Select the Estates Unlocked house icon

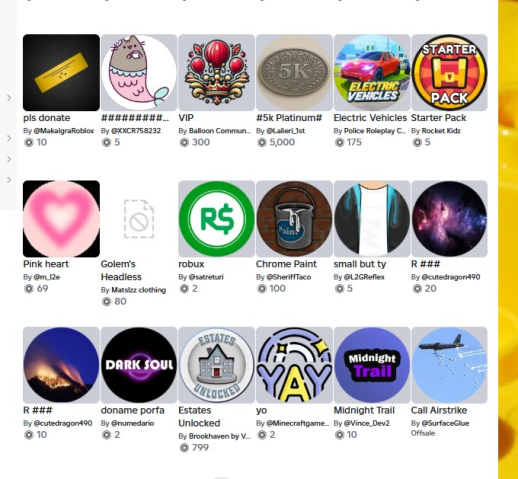(x=217, y=365)
